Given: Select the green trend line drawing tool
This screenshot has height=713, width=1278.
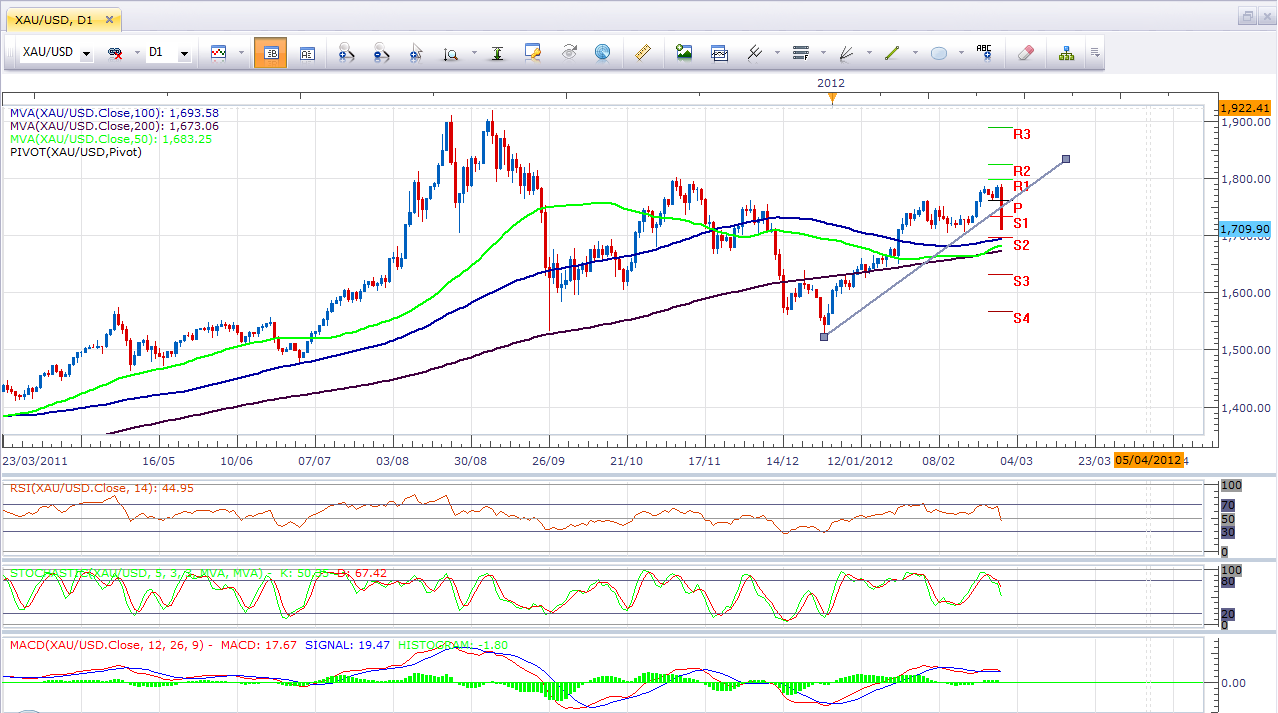Looking at the screenshot, I should click(893, 52).
